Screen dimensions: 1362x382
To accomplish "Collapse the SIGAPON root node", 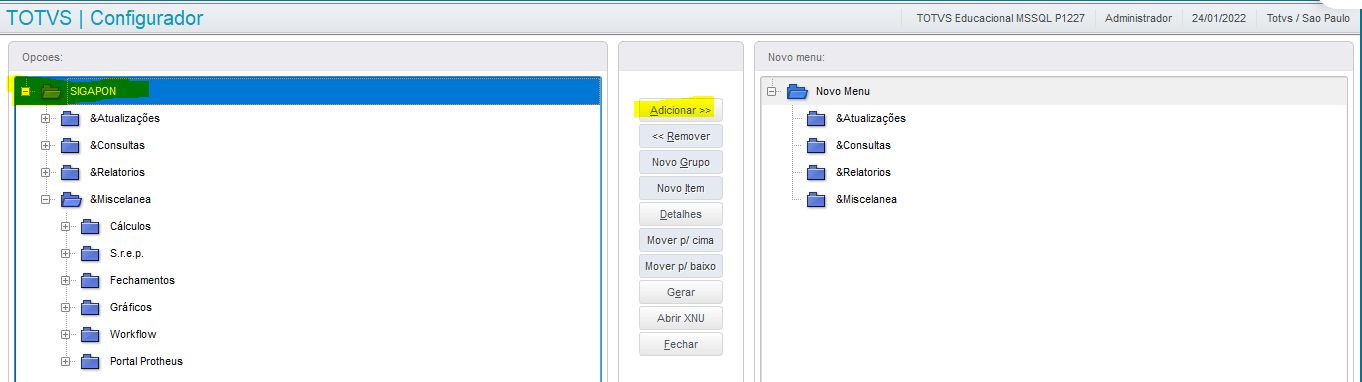I will (26, 91).
